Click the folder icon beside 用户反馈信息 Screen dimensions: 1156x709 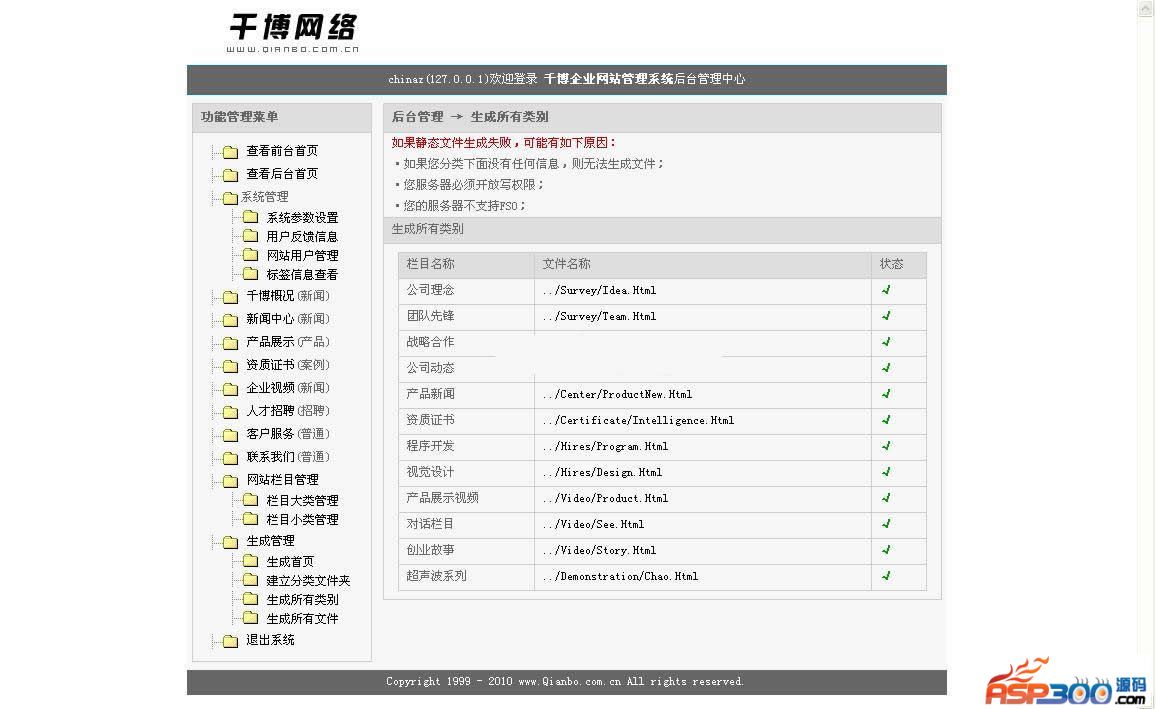point(251,236)
